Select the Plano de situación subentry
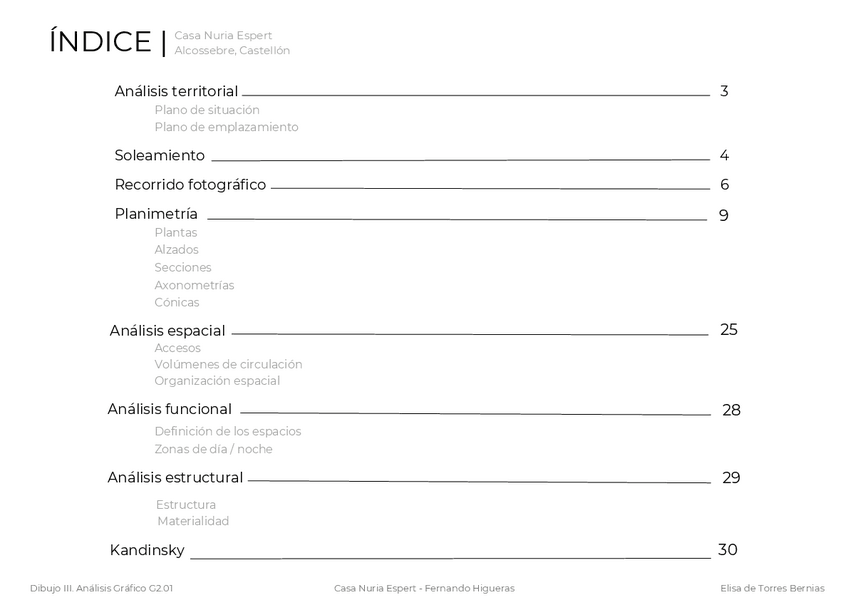Image resolution: width=848 pixels, height=600 pixels. (x=207, y=110)
